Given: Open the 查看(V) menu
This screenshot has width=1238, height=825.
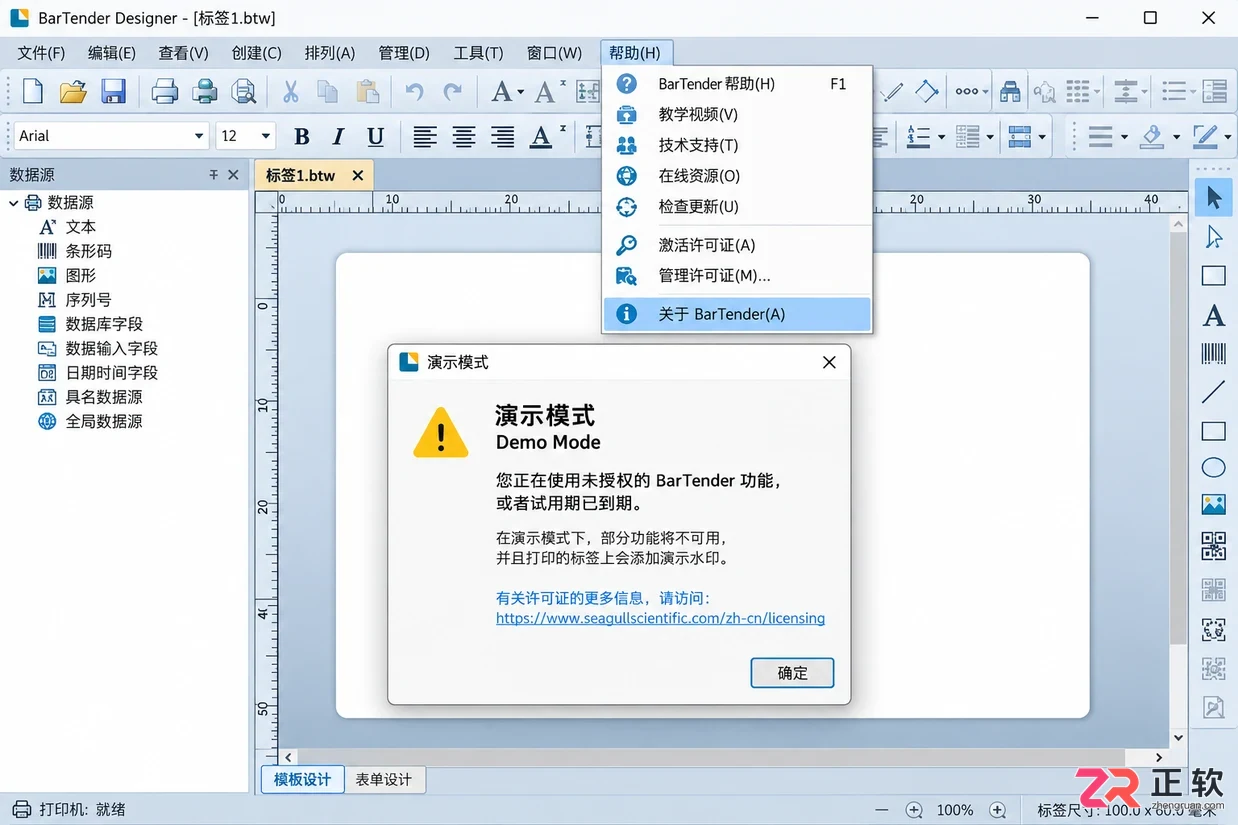Looking at the screenshot, I should [183, 53].
